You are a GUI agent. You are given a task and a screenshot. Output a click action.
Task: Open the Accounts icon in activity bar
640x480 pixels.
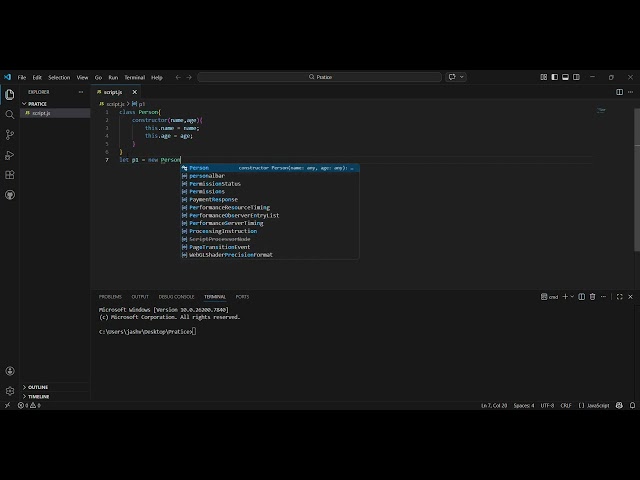[10, 371]
